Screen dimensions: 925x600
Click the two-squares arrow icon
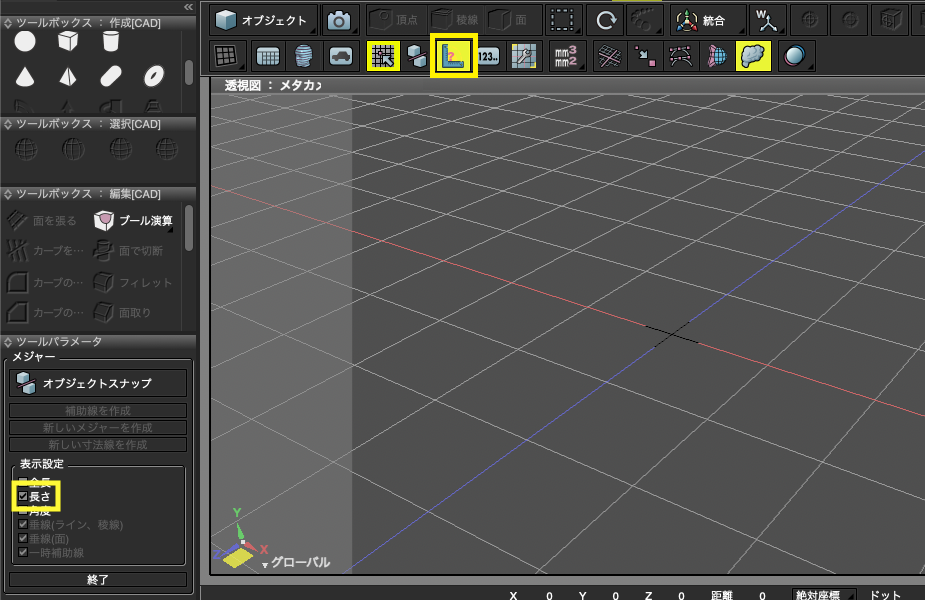(x=644, y=57)
